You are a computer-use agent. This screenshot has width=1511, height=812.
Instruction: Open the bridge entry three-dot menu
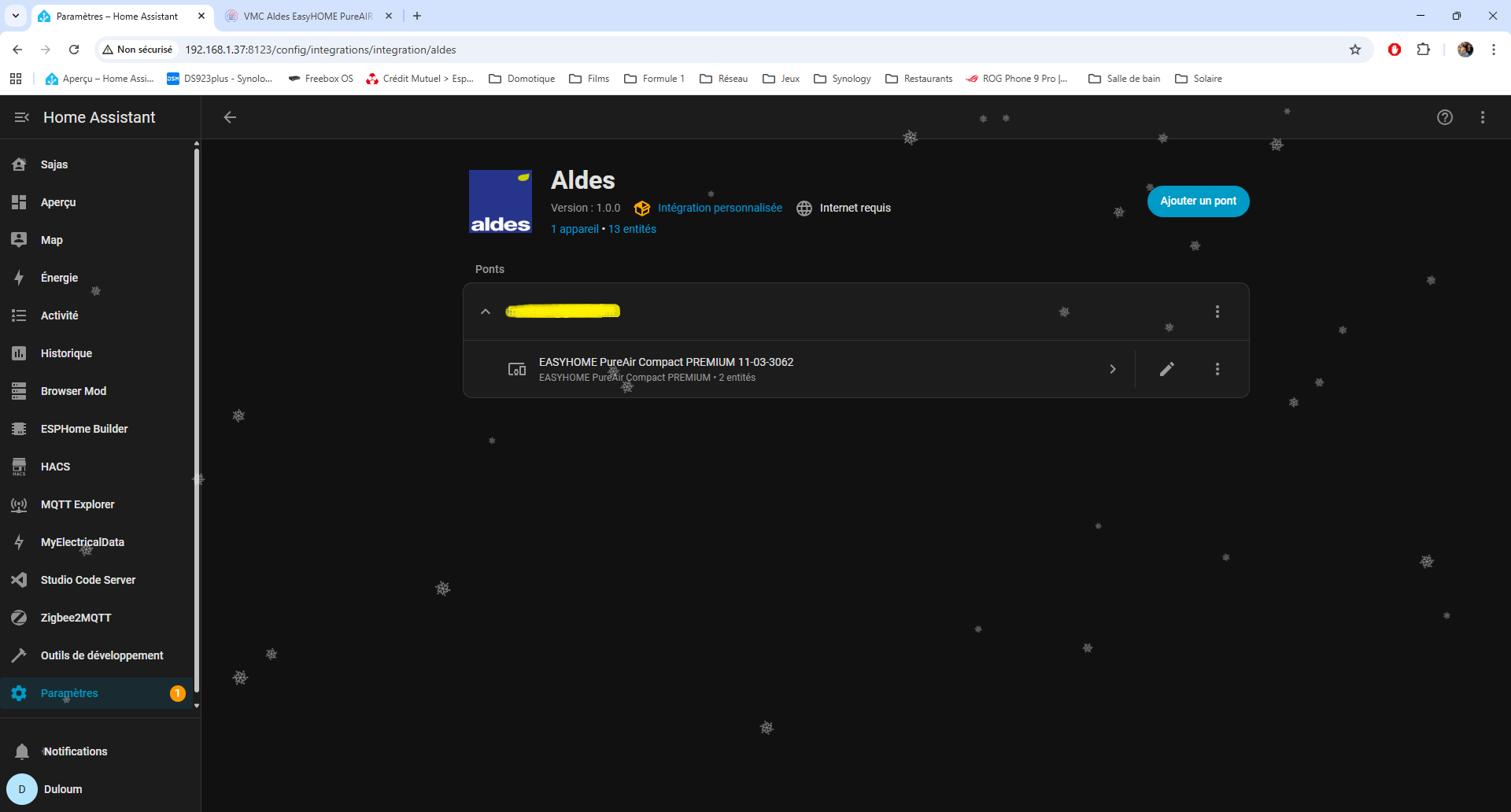(1217, 312)
